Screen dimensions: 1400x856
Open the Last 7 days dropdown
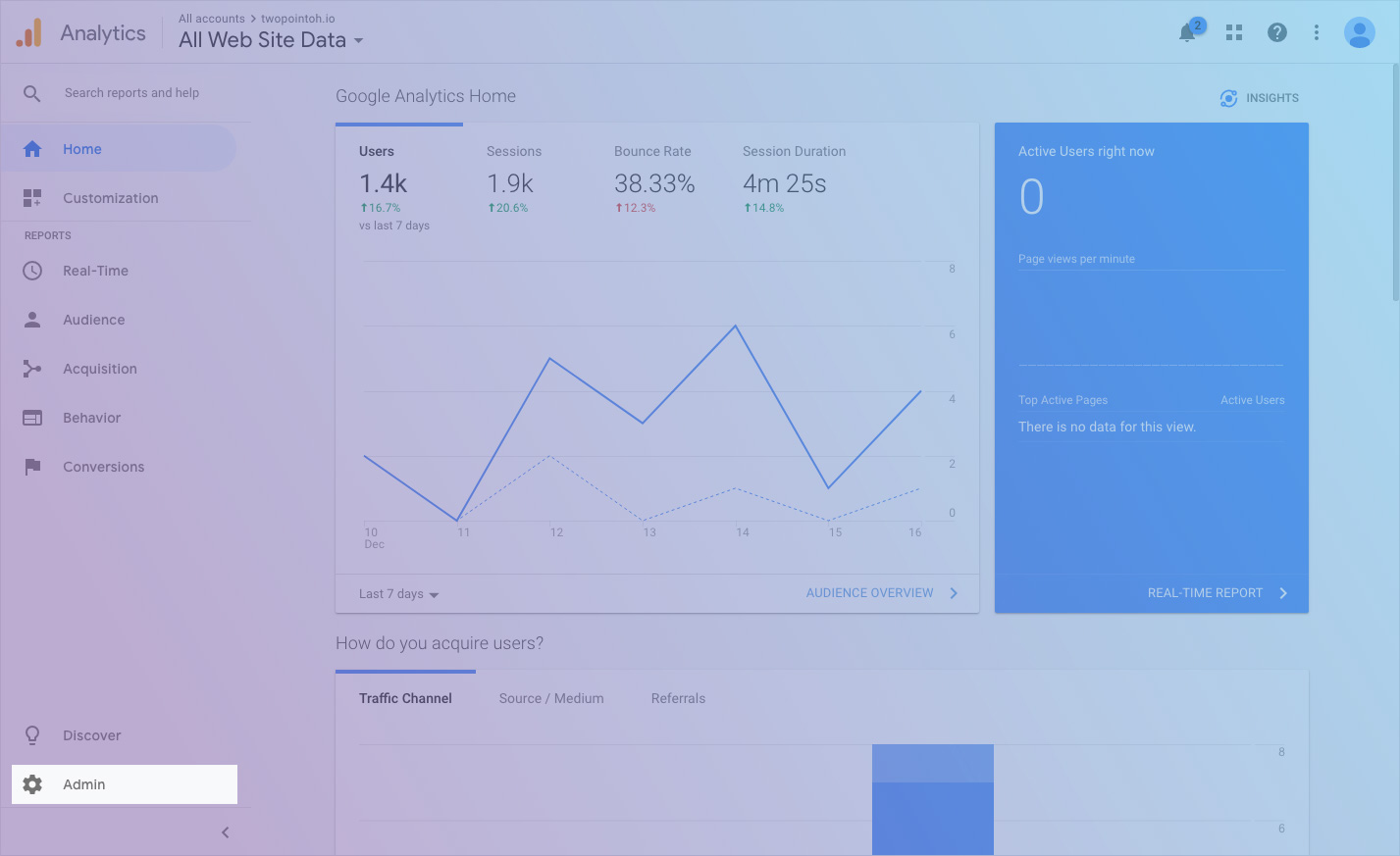tap(398, 594)
